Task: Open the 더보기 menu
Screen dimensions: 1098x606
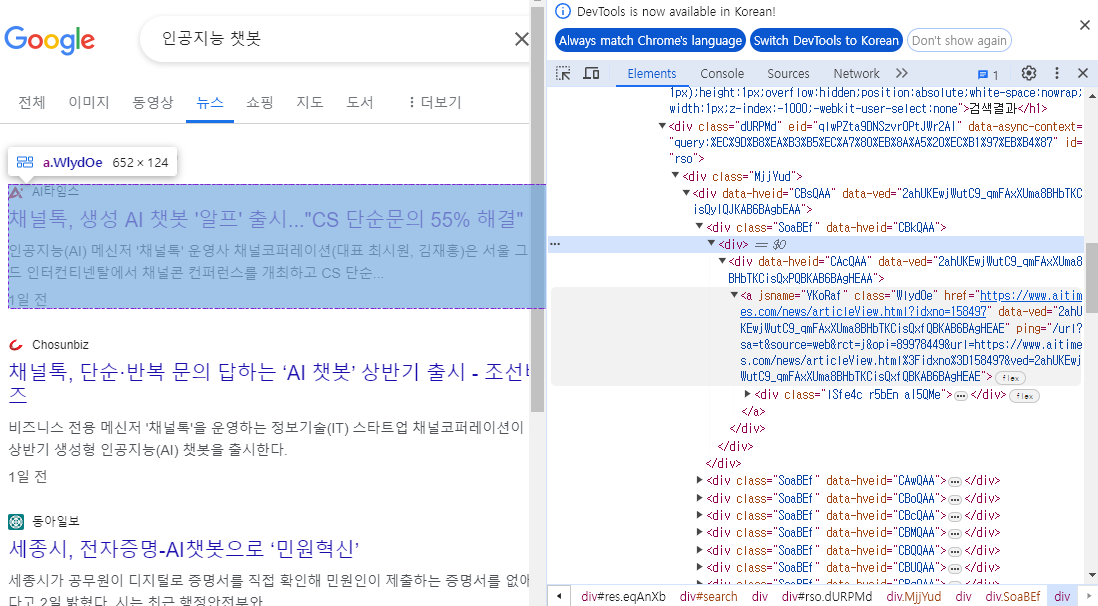Action: pos(434,102)
